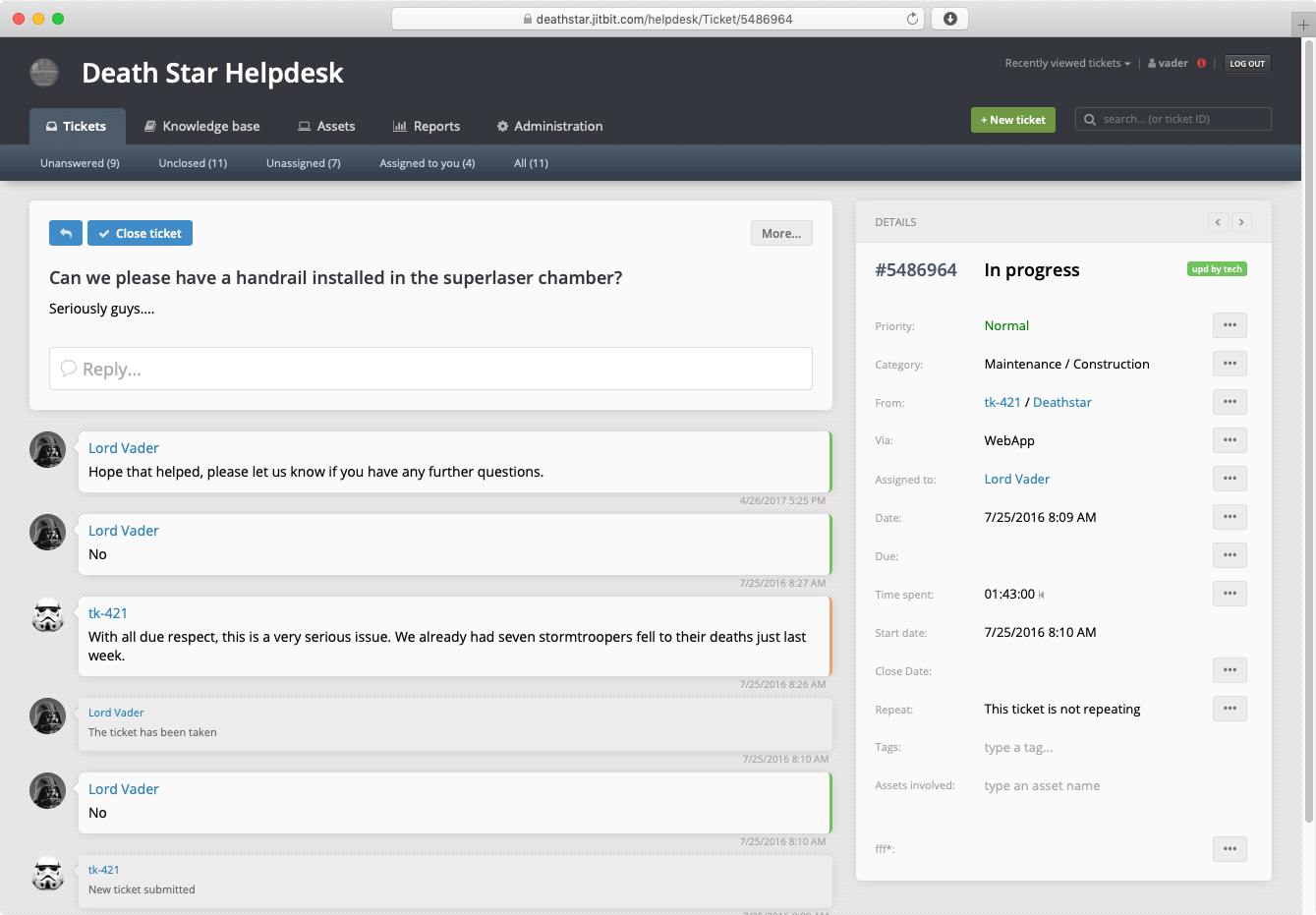Click the red alert icon next to vader
This screenshot has height=915, width=1316.
tap(1201, 62)
